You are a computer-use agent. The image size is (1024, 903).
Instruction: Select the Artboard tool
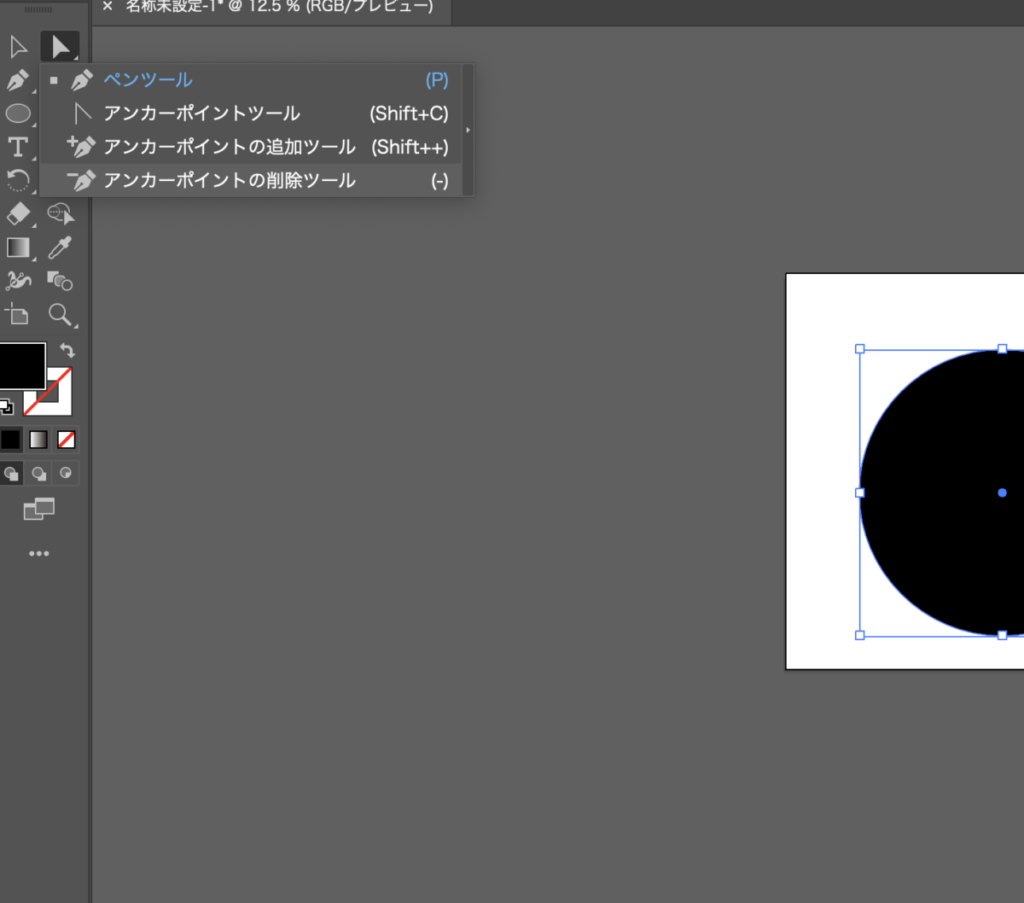point(18,315)
